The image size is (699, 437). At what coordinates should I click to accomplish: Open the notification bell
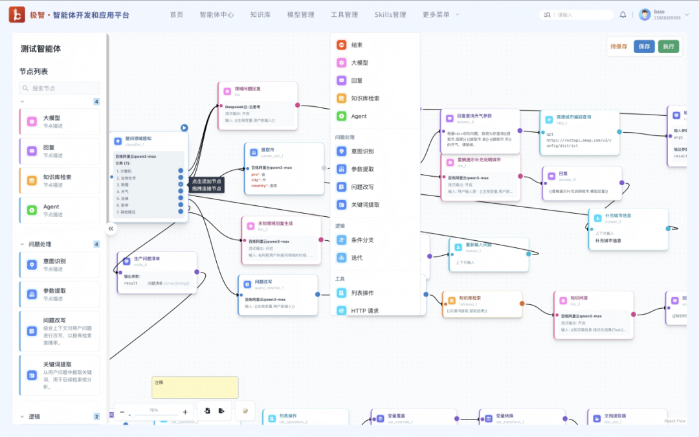[623, 15]
